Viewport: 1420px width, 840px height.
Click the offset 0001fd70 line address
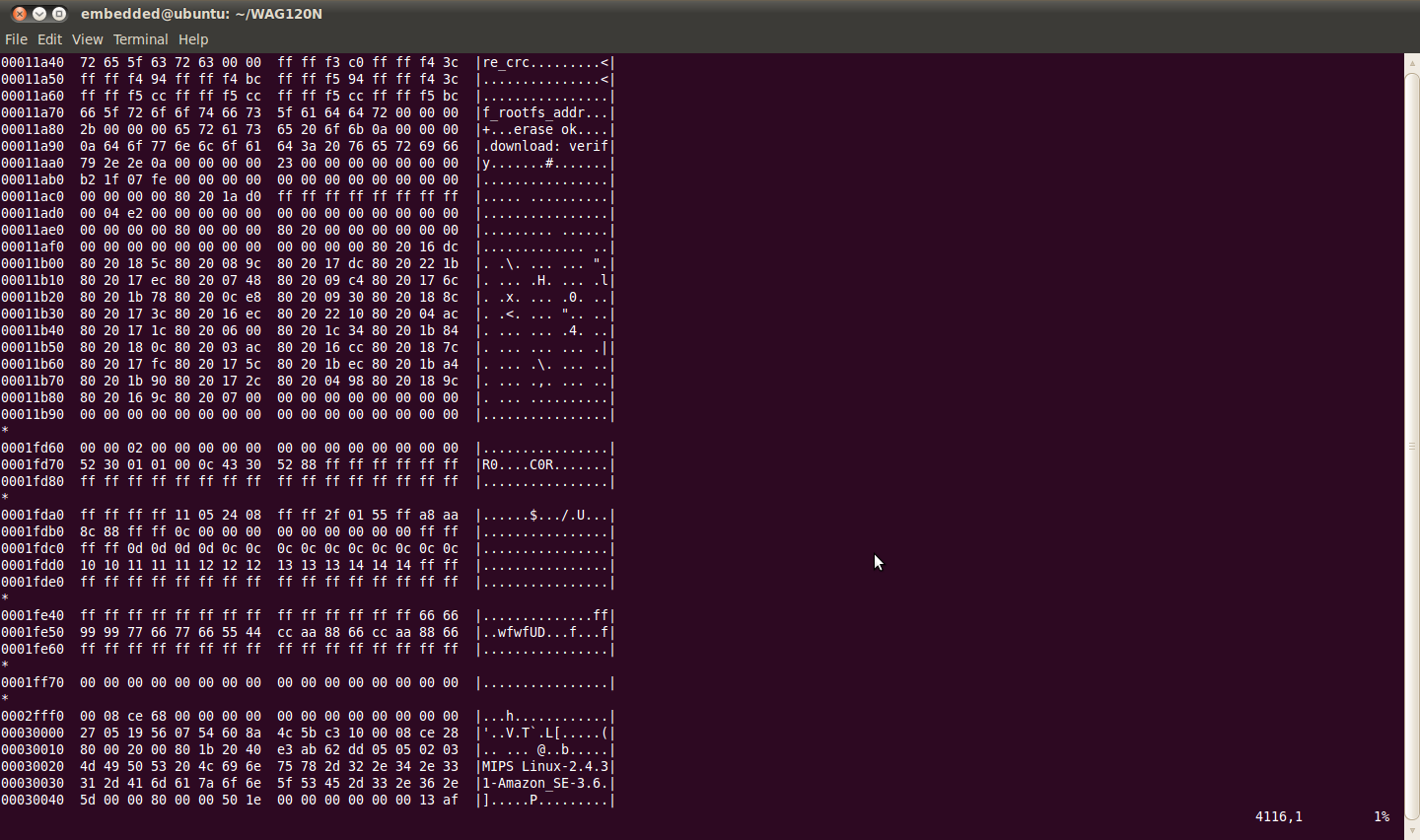tap(33, 464)
